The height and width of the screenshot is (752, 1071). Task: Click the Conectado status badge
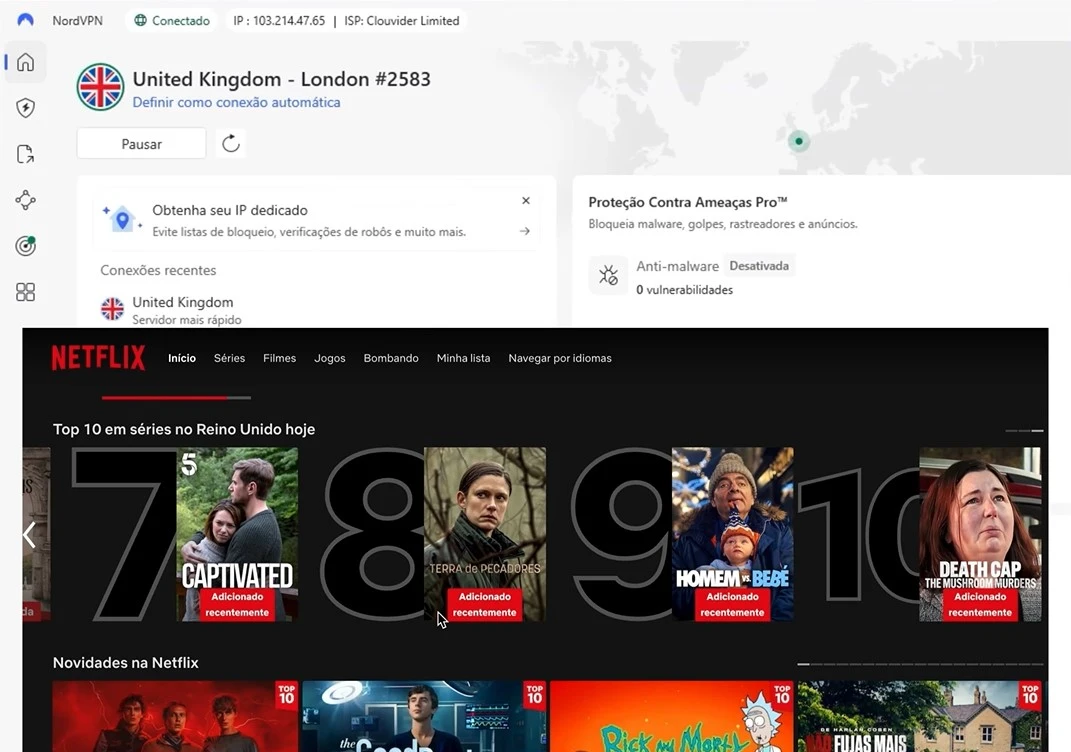[172, 20]
